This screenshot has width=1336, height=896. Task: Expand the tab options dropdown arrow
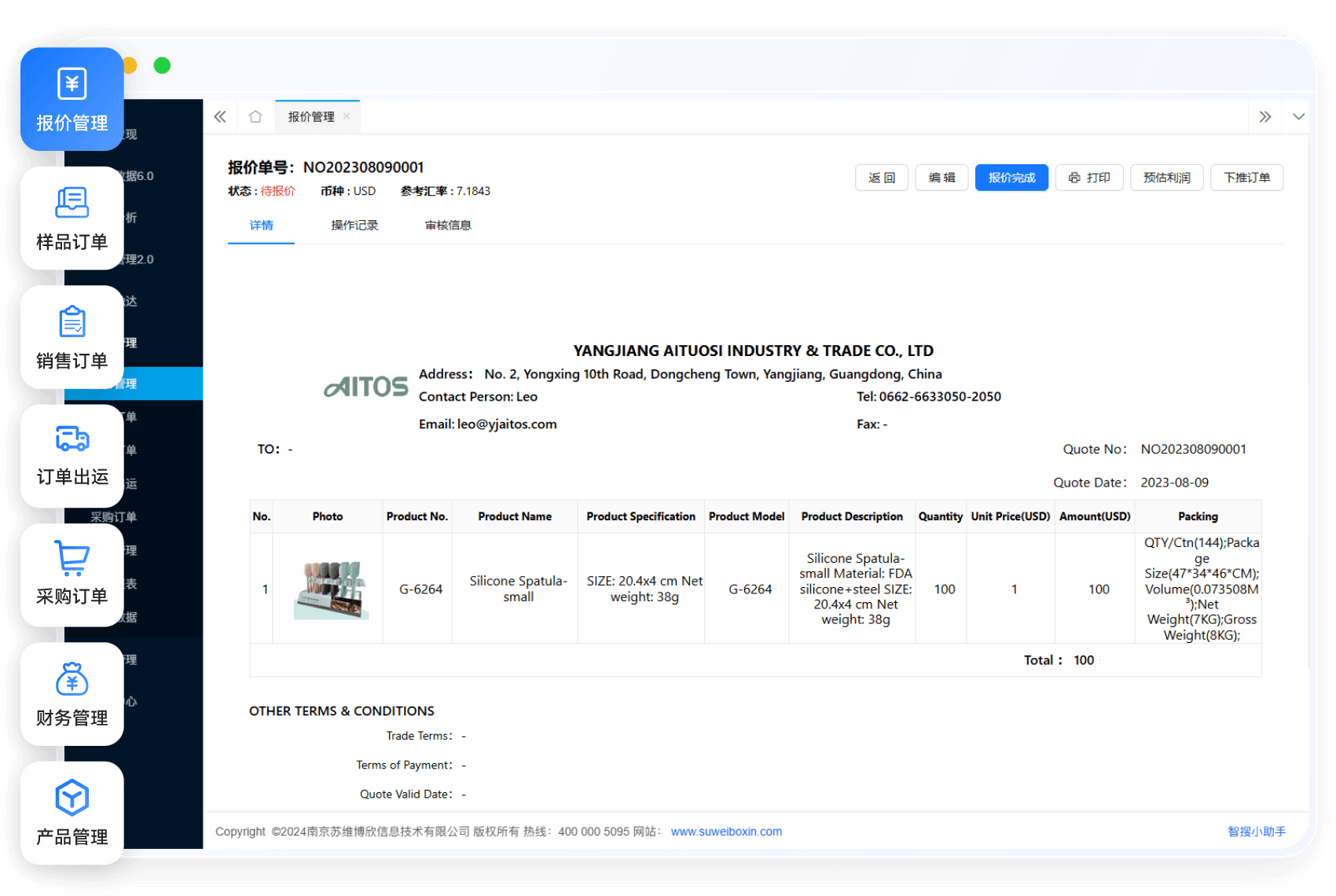coord(1298,117)
